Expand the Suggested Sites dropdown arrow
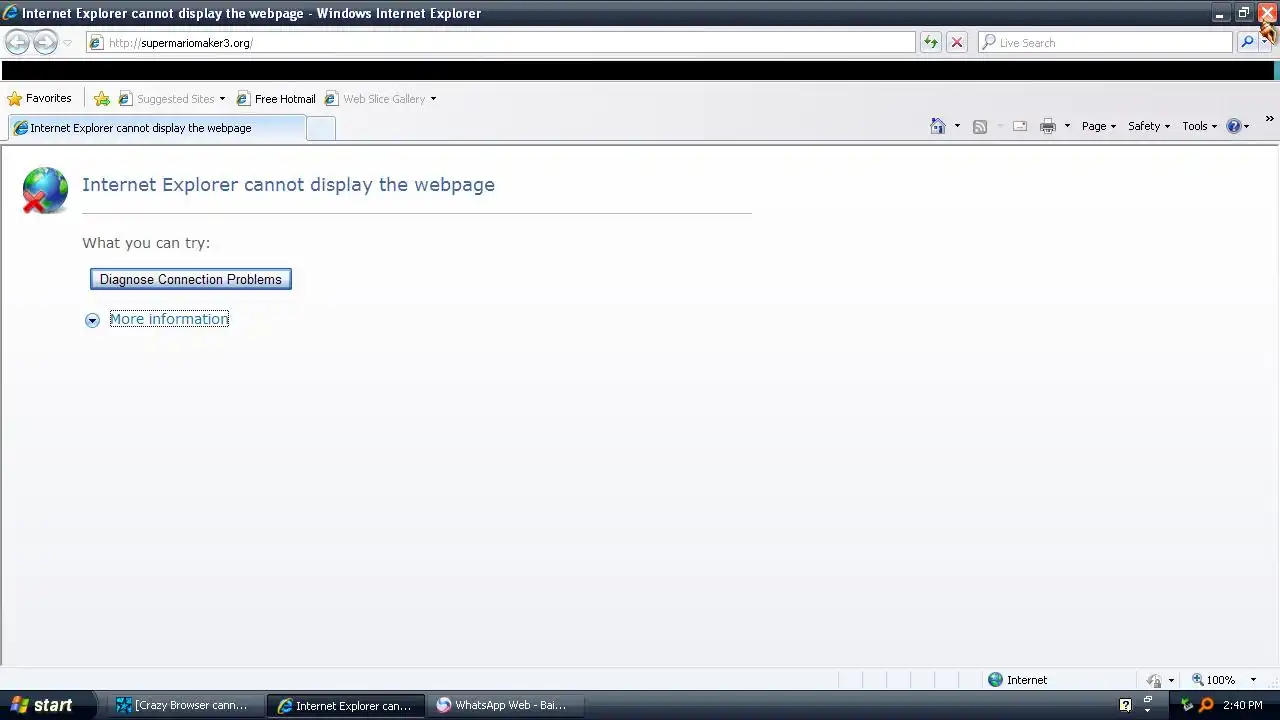Screen dimensions: 1280x720 click(x=222, y=99)
